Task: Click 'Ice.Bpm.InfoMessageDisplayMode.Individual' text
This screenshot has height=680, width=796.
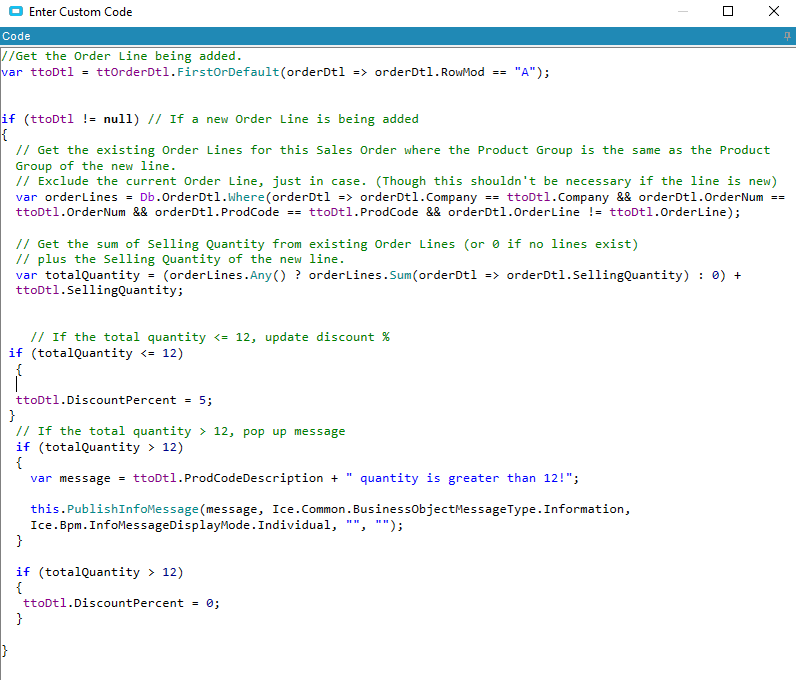Action: (180, 525)
